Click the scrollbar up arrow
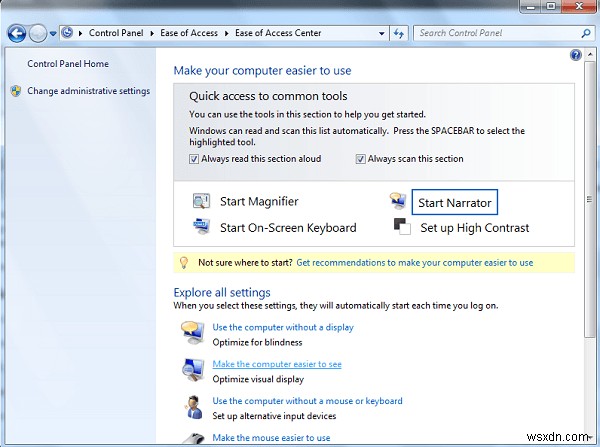 (590, 54)
